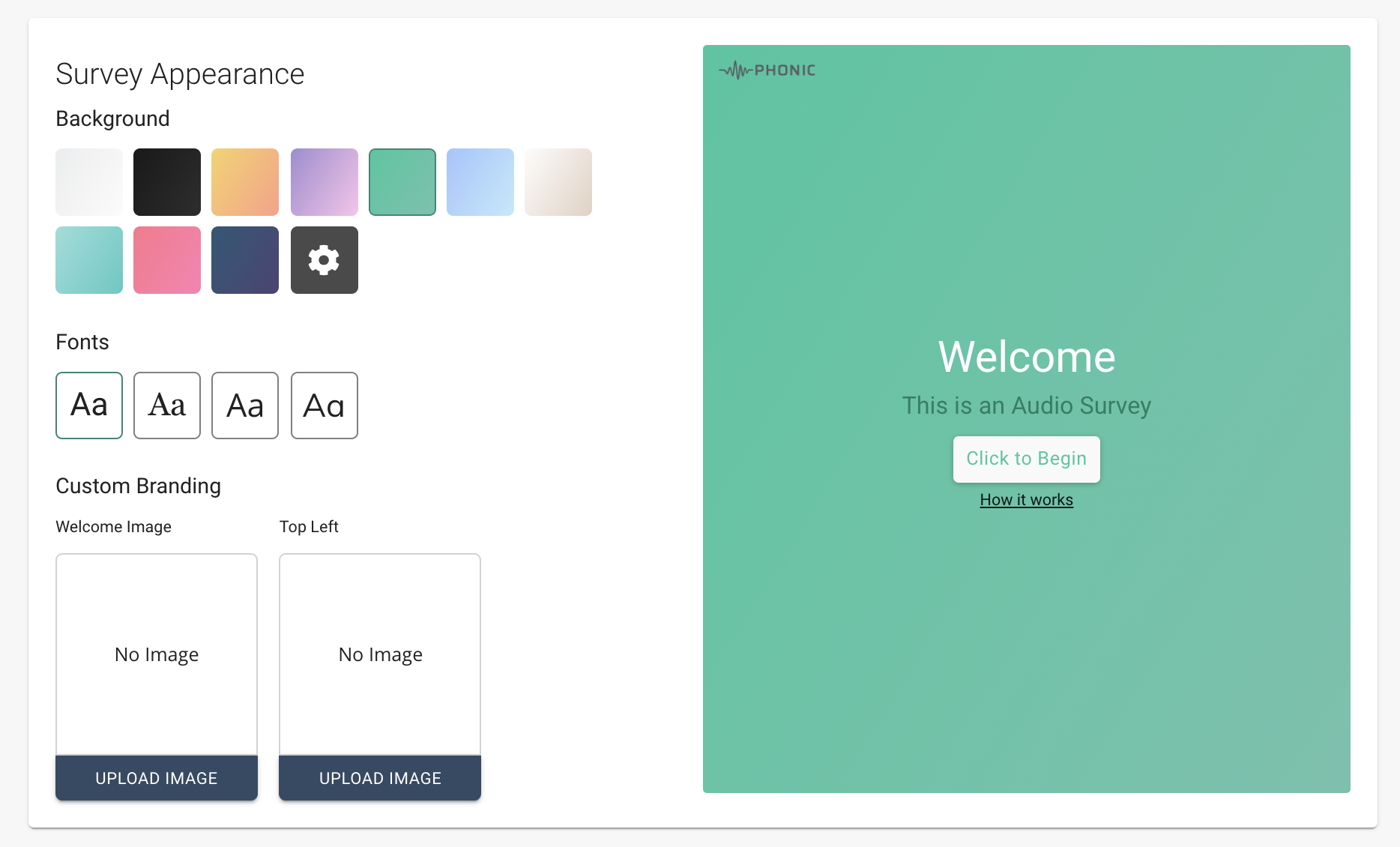Viewport: 1400px width, 847px height.
Task: Pick the beige background option
Action: [558, 181]
